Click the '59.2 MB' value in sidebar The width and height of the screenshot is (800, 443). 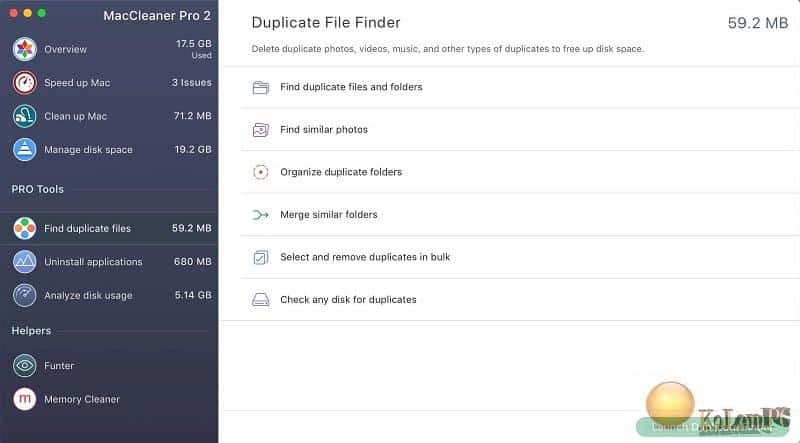(x=191, y=228)
